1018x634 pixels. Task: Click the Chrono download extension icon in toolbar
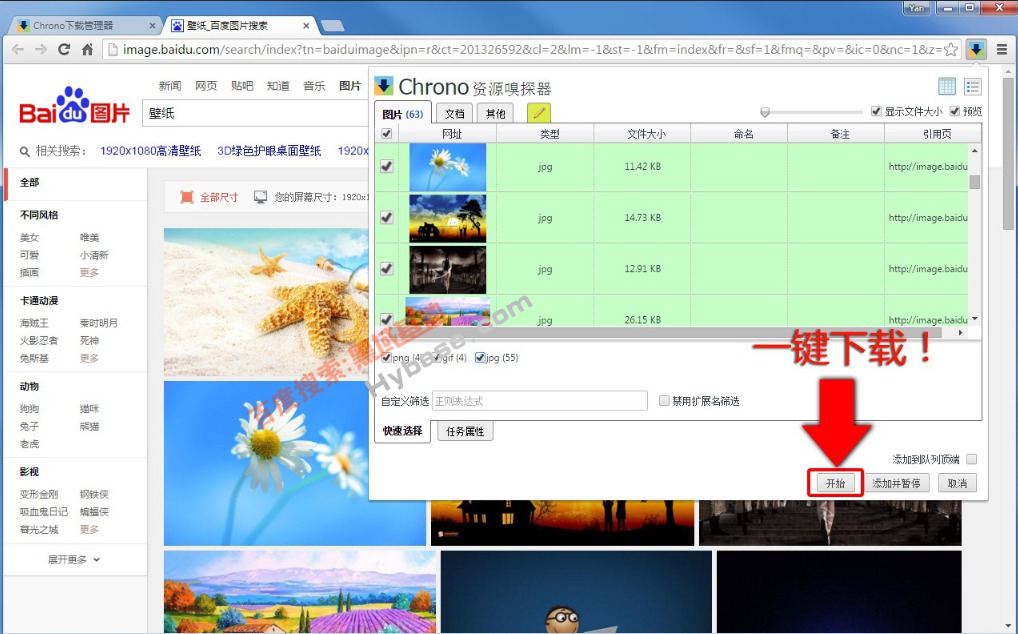(x=976, y=49)
